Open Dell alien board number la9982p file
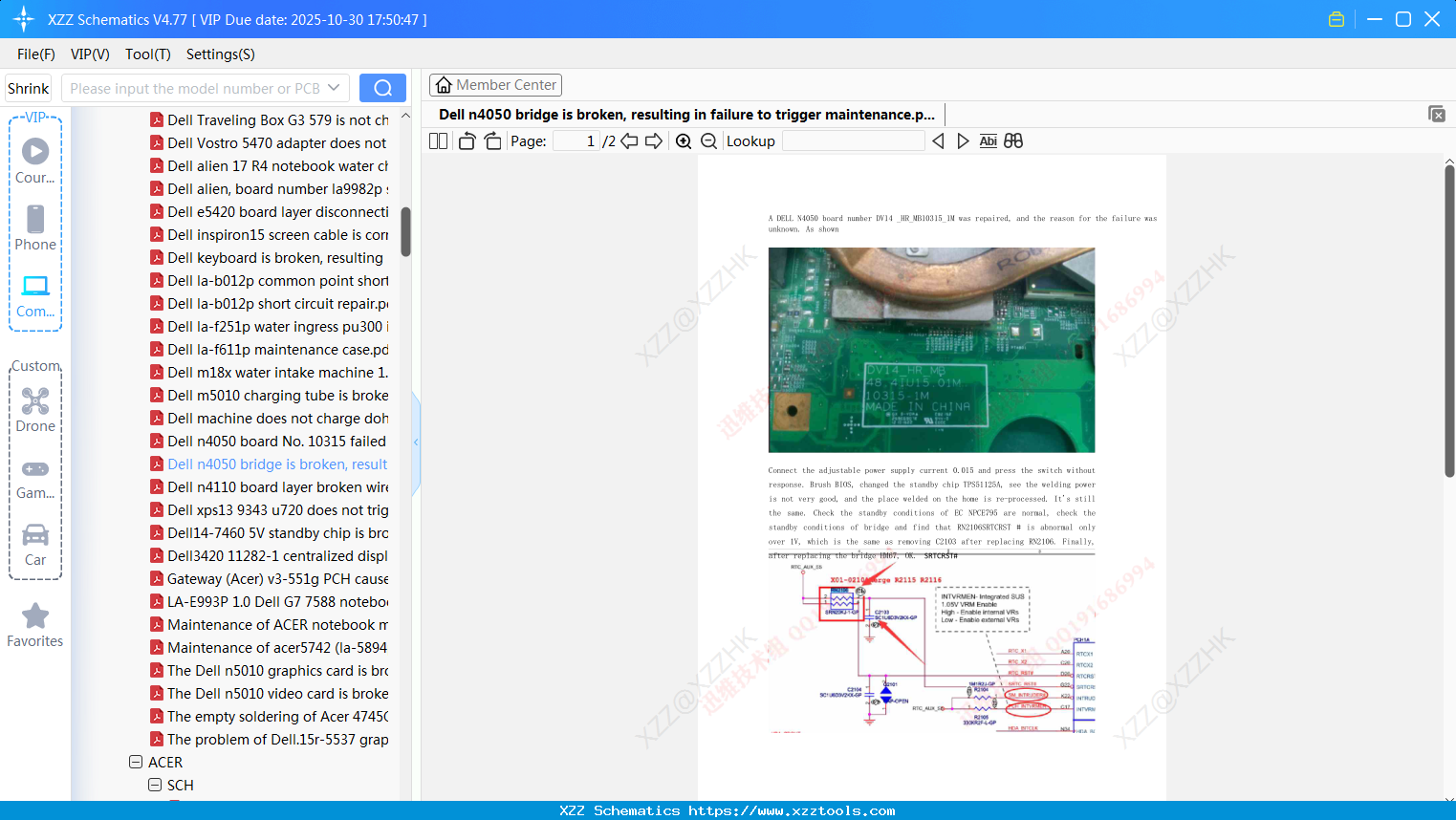 (x=270, y=189)
